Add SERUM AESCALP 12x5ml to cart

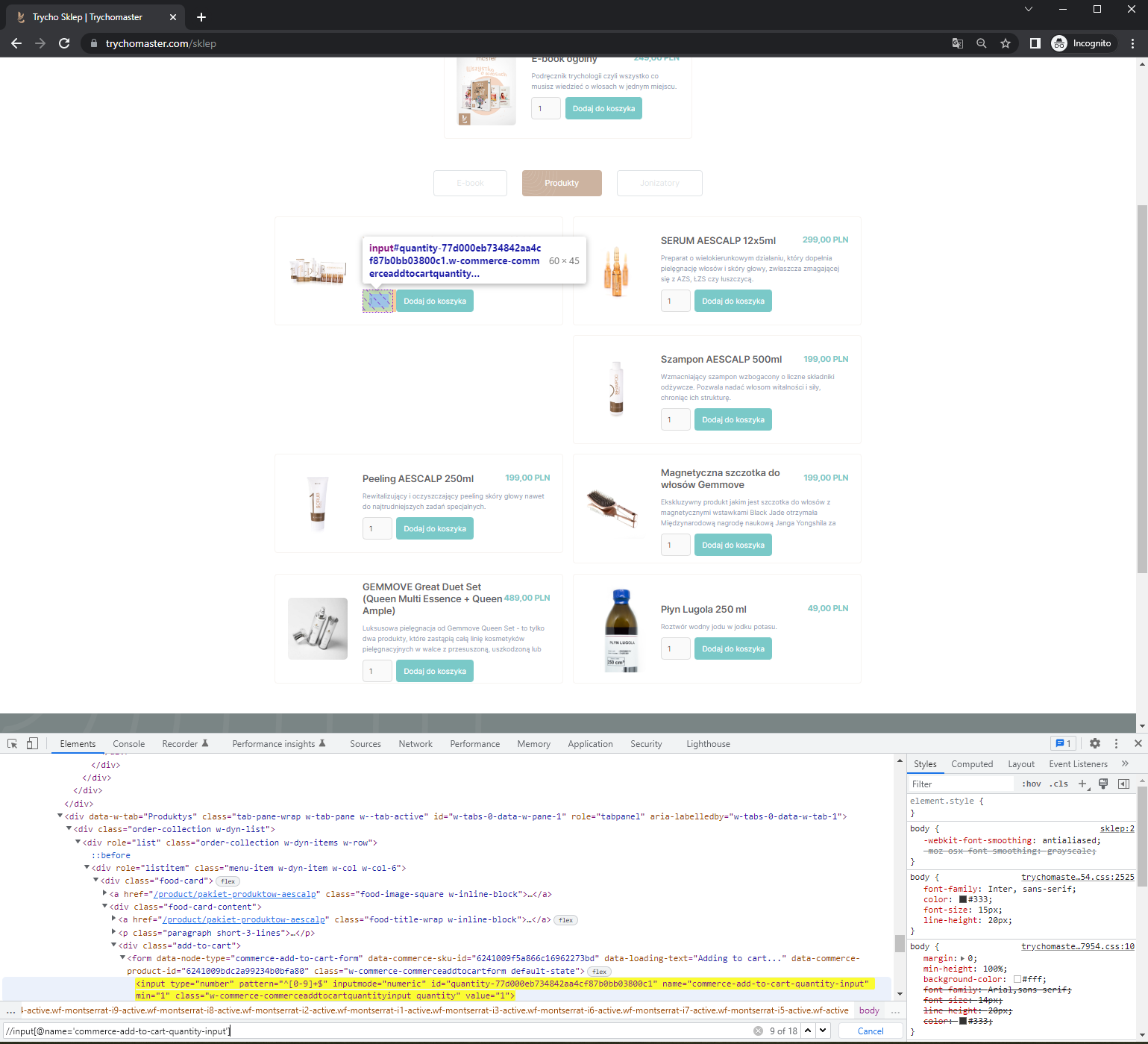point(733,301)
